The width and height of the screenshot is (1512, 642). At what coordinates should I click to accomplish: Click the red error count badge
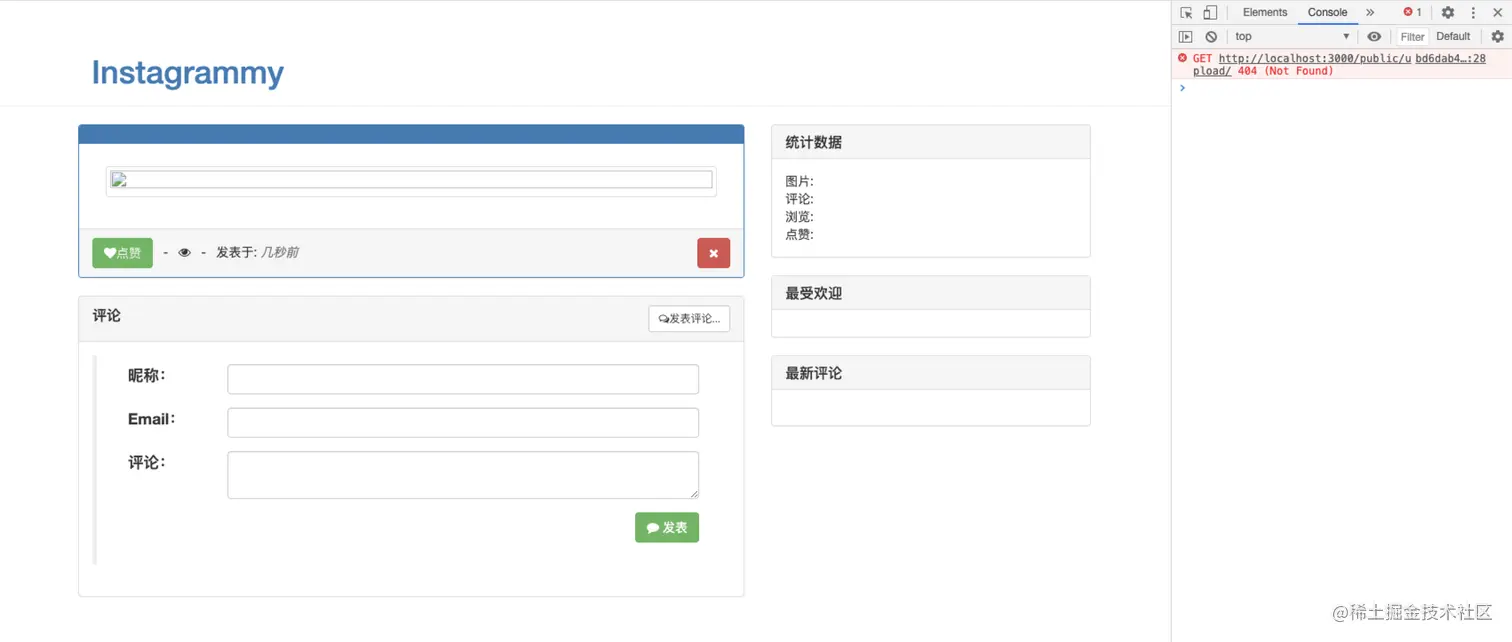point(1412,12)
